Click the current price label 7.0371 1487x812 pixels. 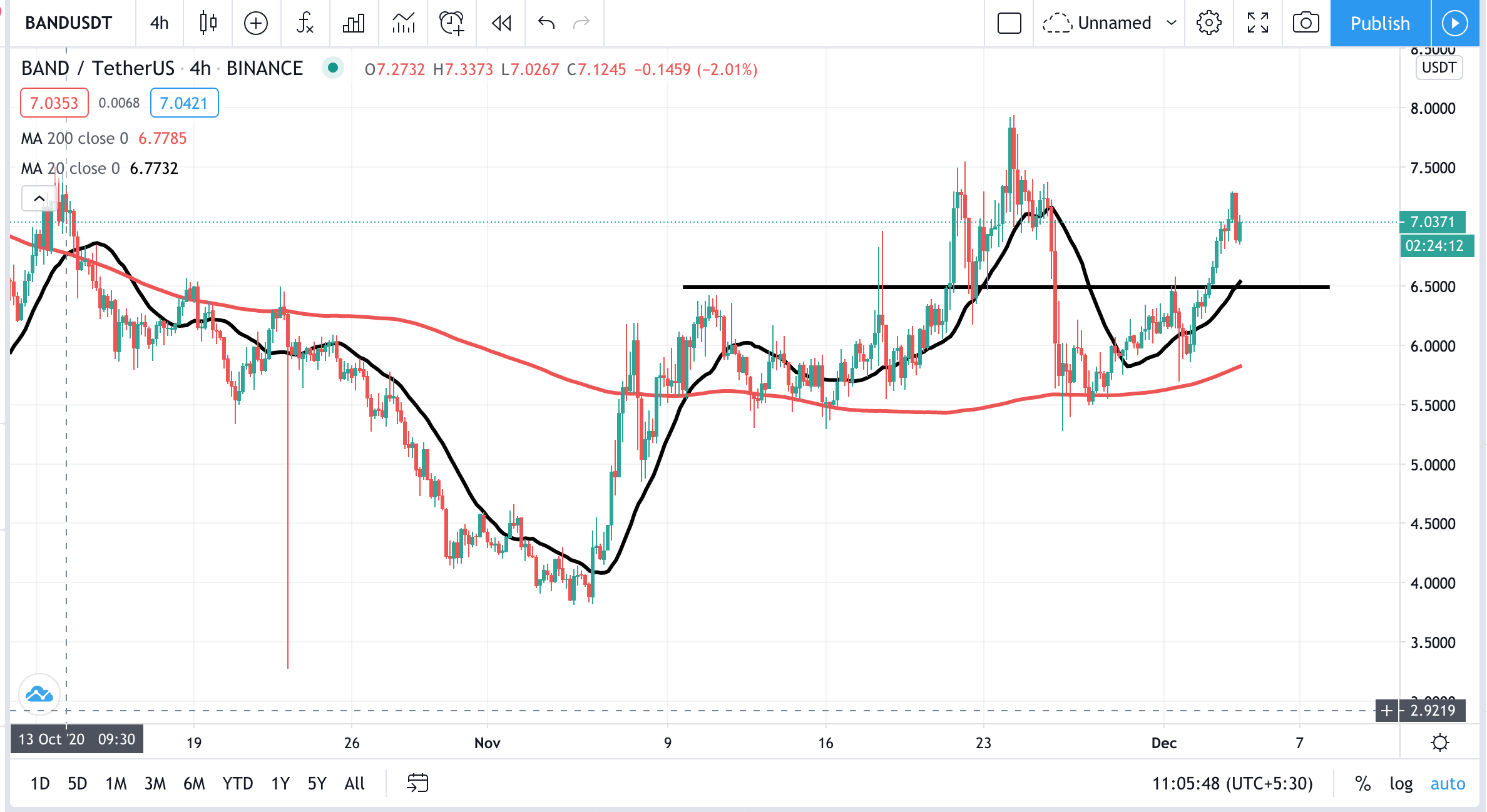coord(1433,221)
